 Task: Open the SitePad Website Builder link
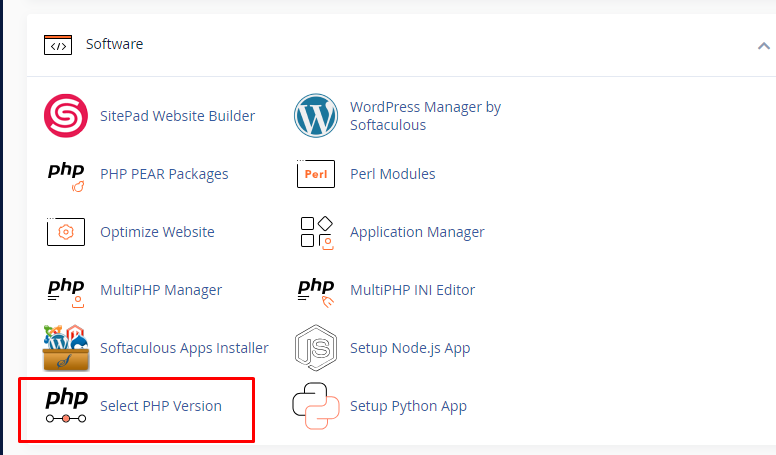coord(177,116)
